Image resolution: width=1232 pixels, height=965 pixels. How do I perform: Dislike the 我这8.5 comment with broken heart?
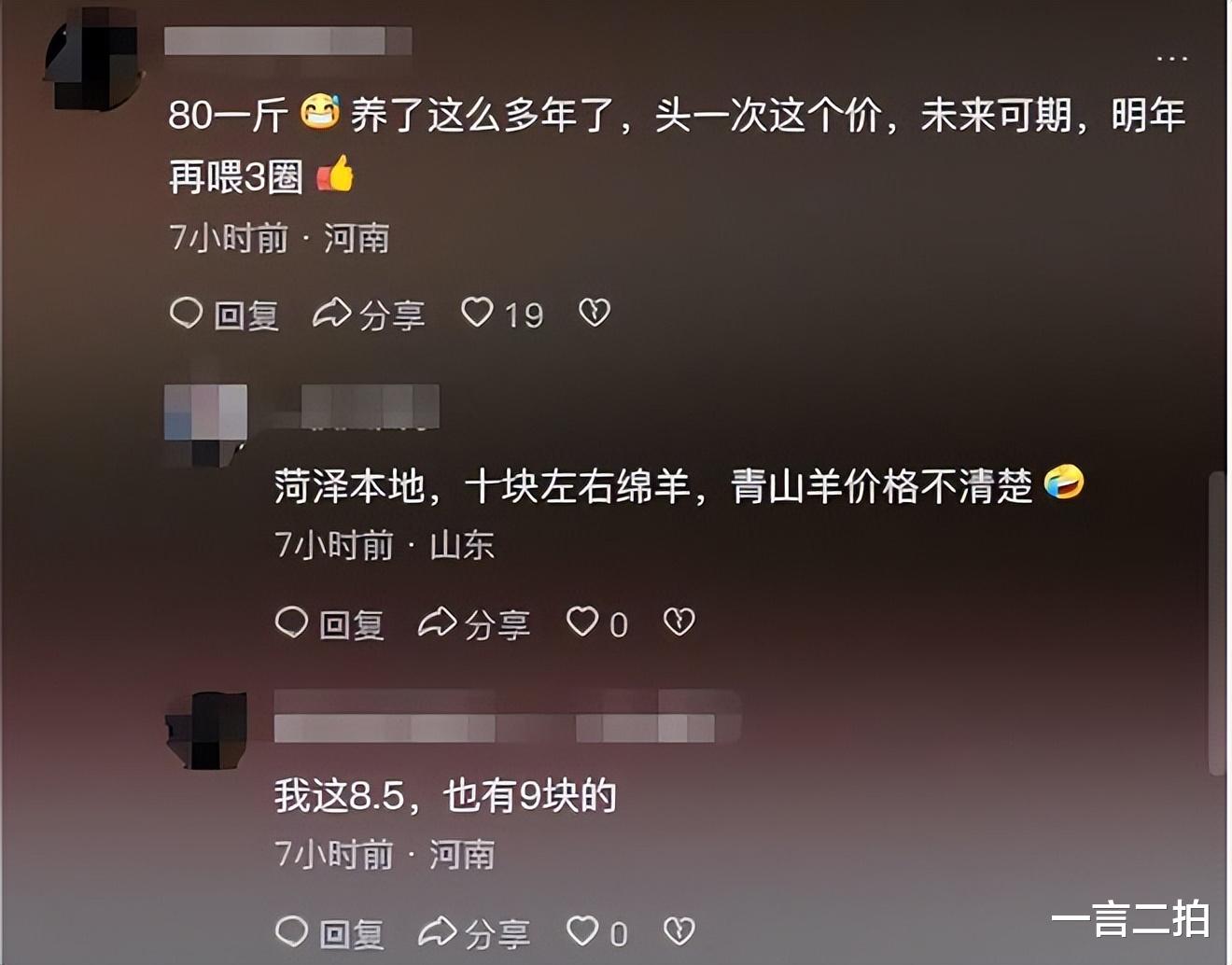[x=679, y=930]
